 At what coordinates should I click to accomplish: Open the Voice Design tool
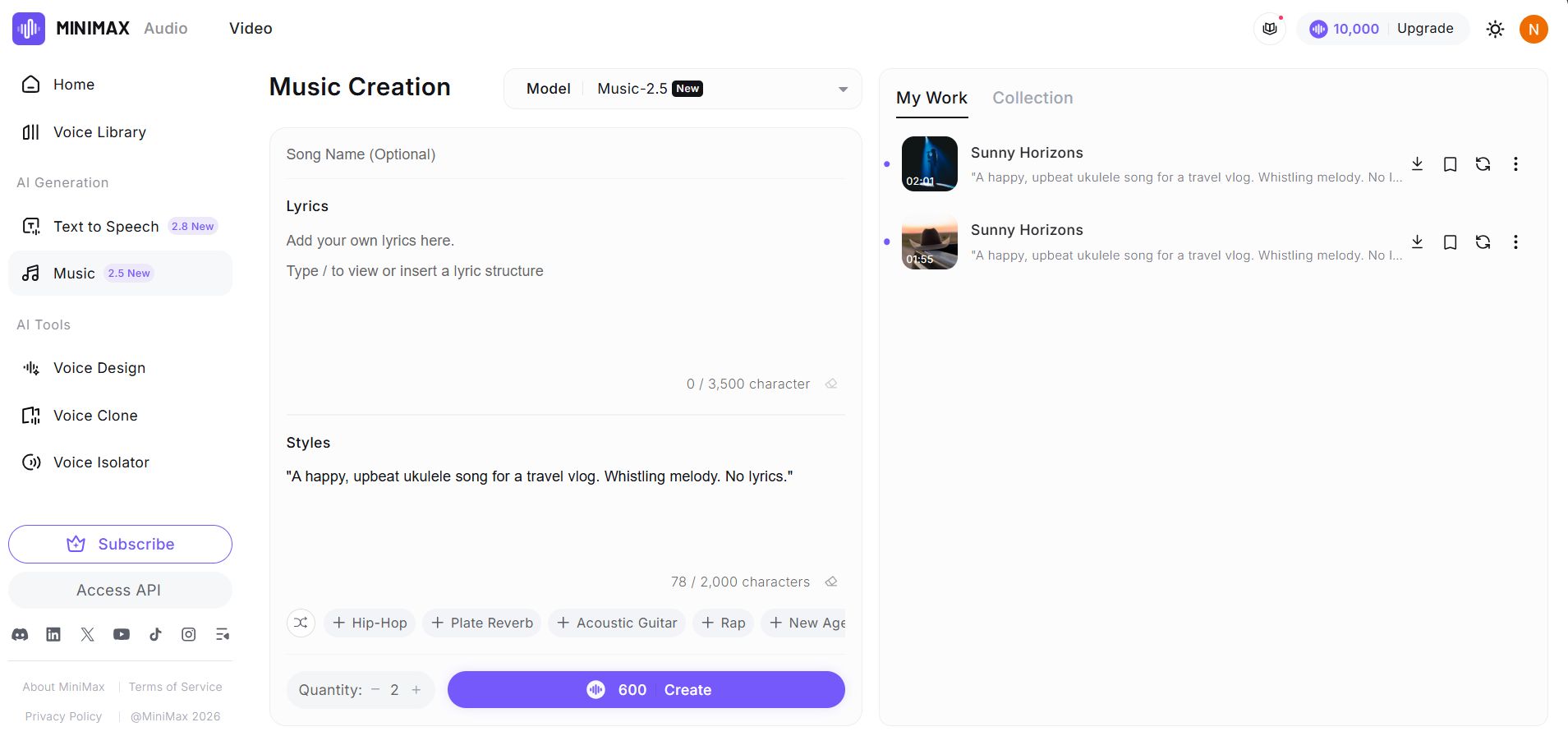pyautogui.click(x=120, y=368)
